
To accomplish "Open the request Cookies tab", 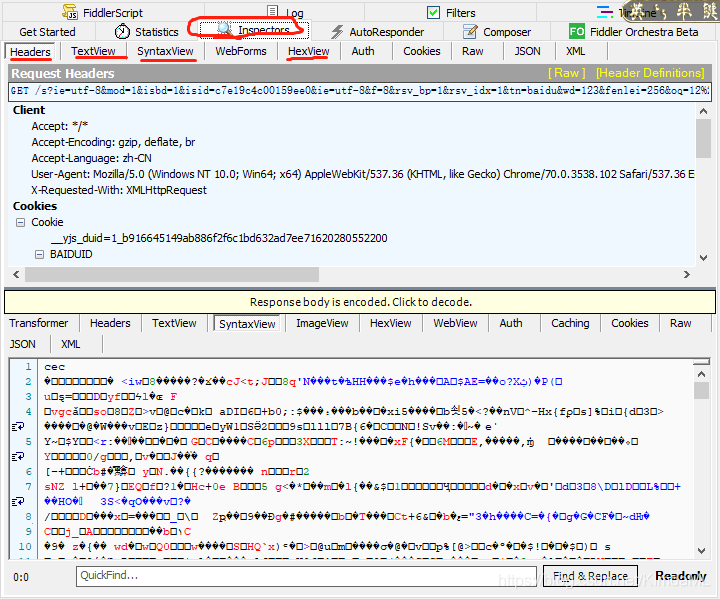I will pos(422,51).
